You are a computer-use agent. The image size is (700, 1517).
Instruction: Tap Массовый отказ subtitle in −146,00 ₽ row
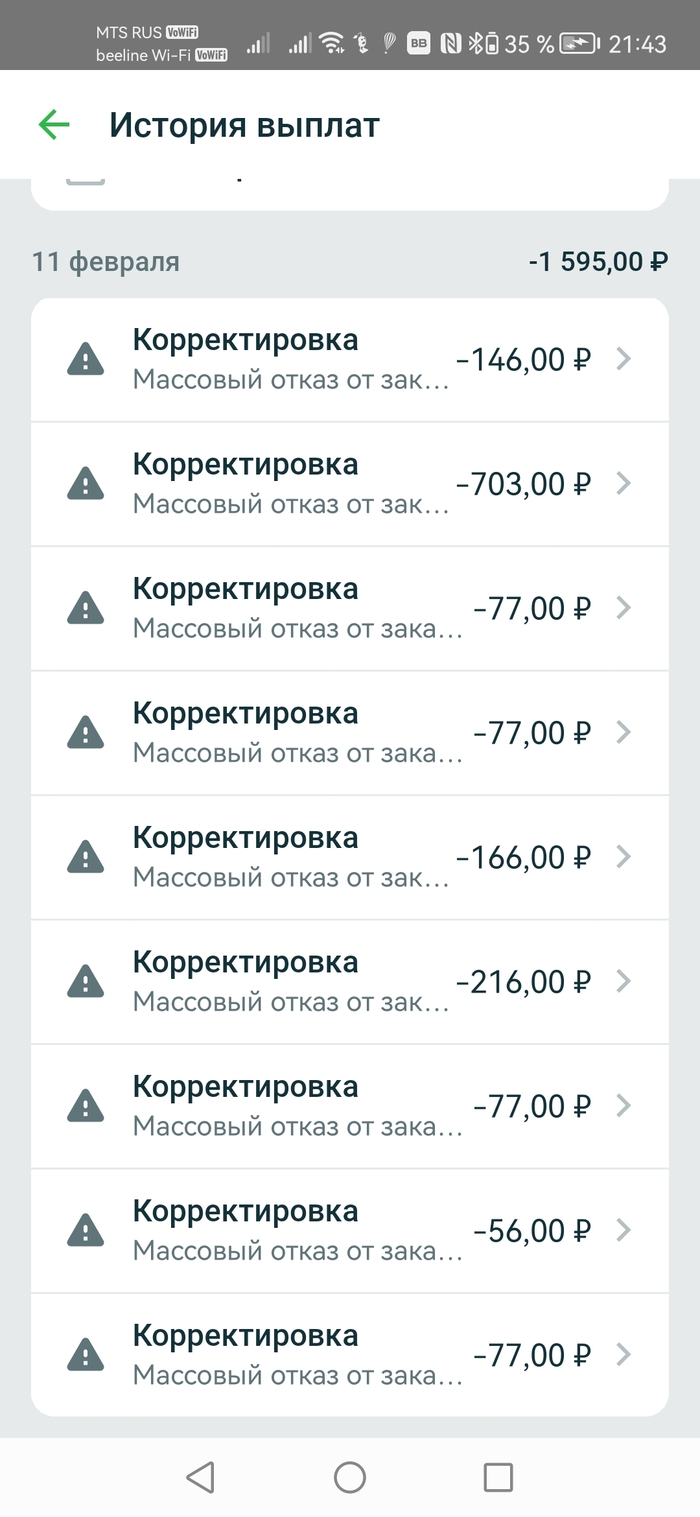point(291,380)
